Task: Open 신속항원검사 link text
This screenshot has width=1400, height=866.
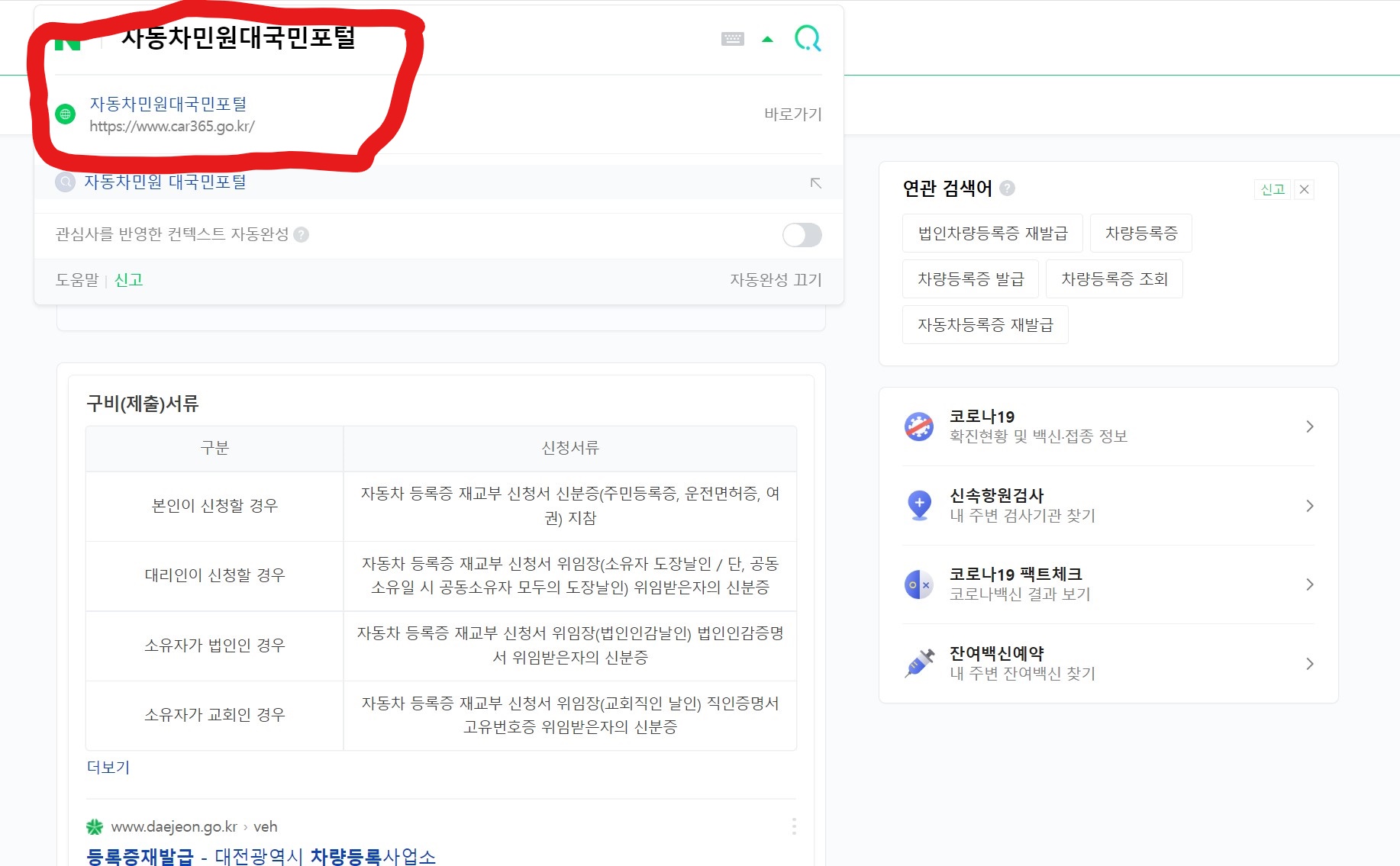Action: [996, 496]
